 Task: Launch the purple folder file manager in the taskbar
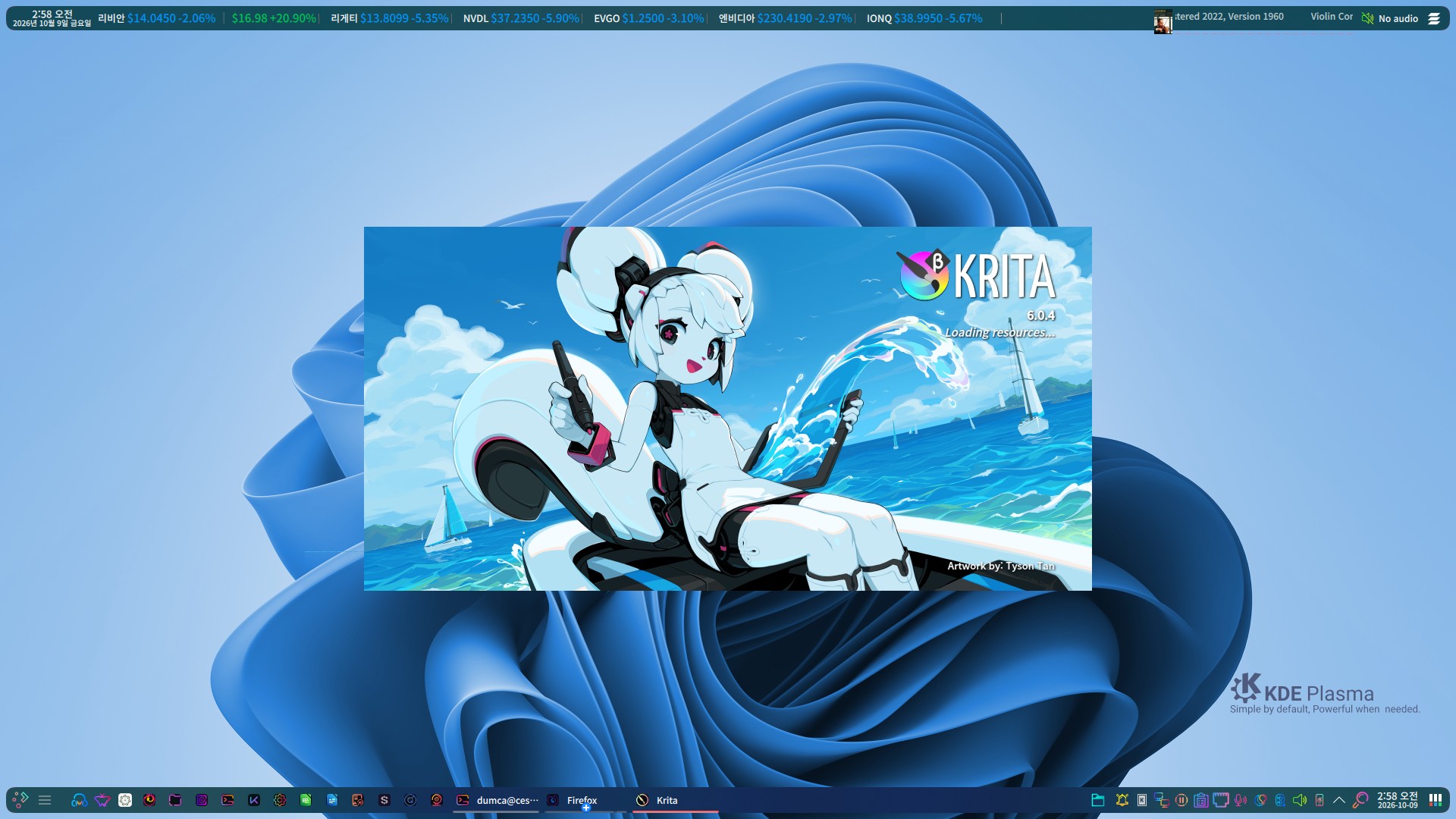[175, 800]
